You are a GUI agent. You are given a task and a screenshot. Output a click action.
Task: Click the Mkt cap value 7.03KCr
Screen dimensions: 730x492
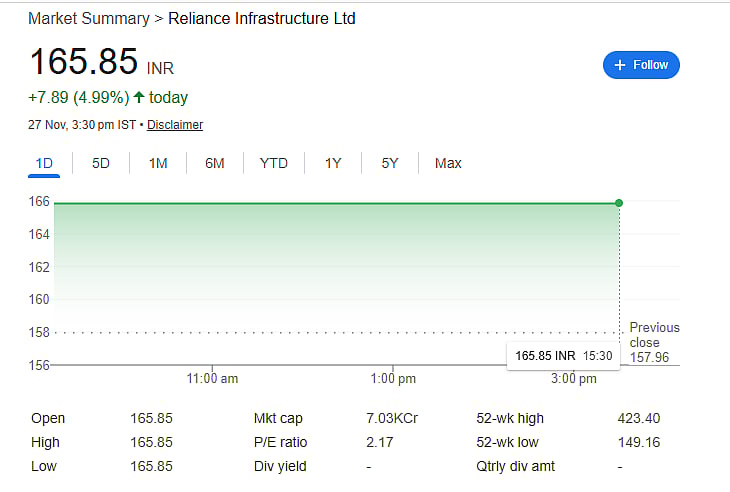392,418
